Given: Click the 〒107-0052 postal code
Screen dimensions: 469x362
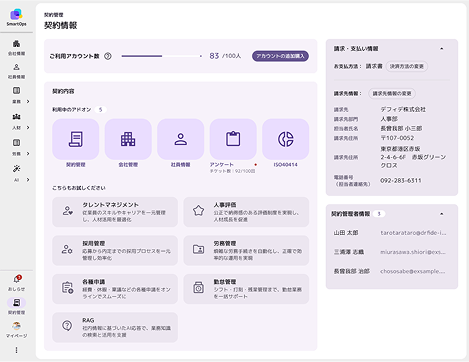Looking at the screenshot, I should pos(397,138).
